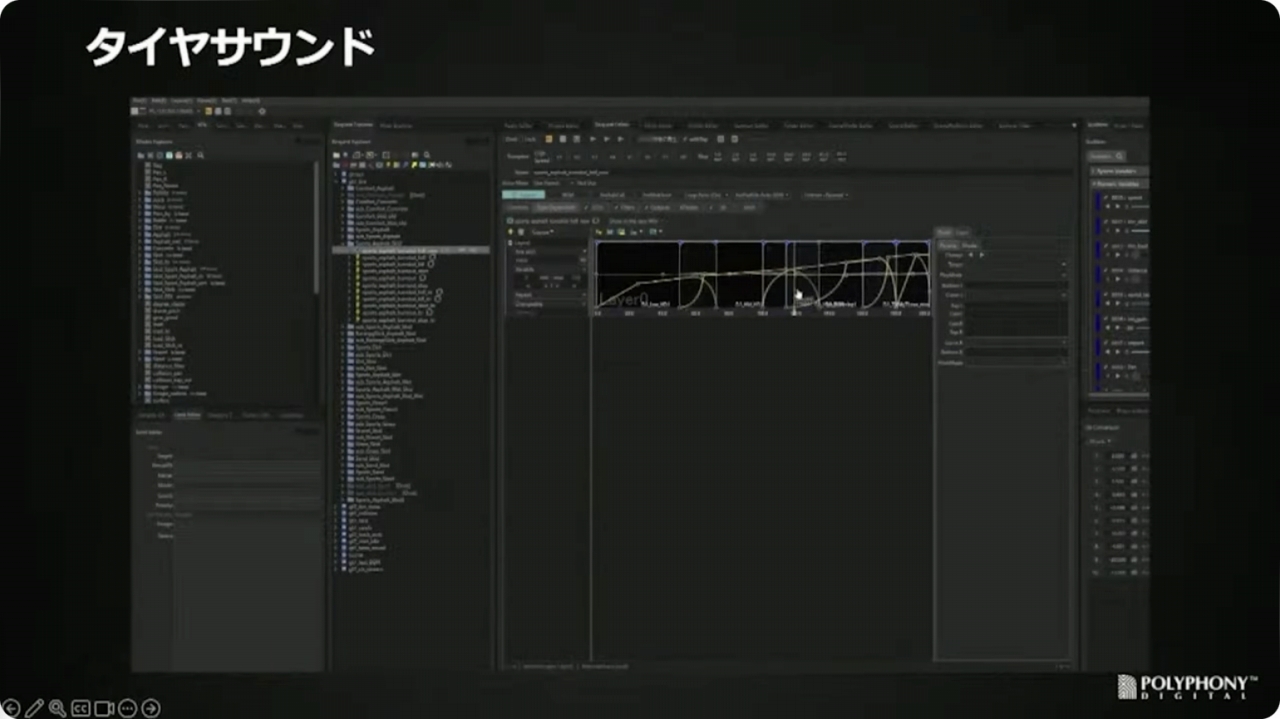Click the play button in editor toolbar
The image size is (1280, 719).
pyautogui.click(x=592, y=139)
